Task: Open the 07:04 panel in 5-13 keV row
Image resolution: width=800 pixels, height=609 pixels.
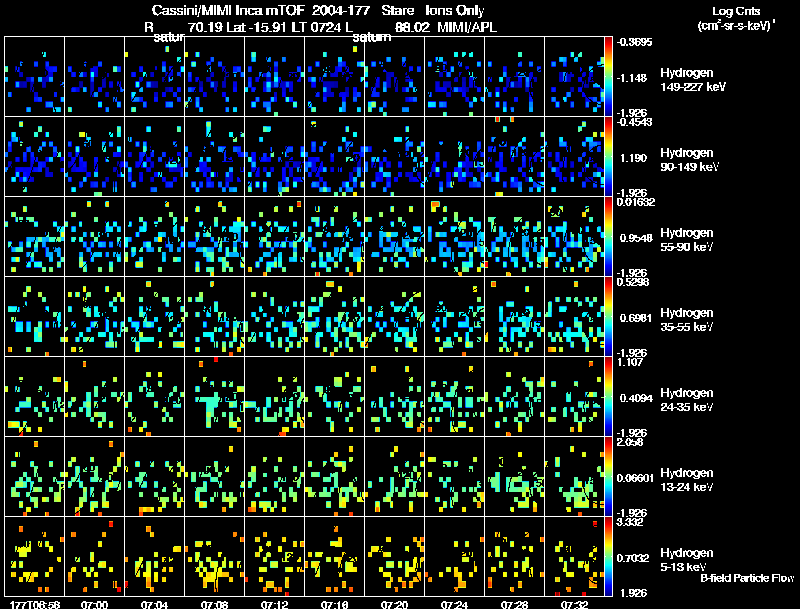Action: (x=155, y=556)
